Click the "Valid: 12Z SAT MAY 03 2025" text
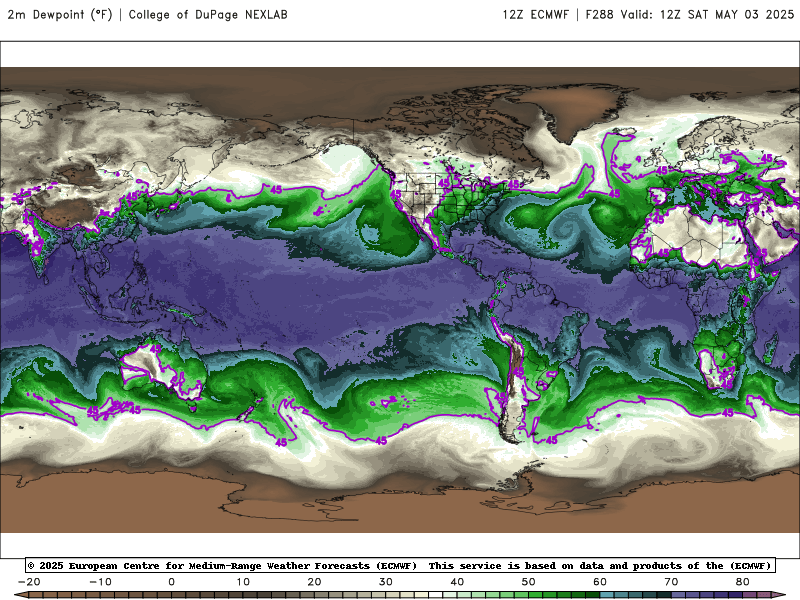The image size is (800, 600). (707, 14)
